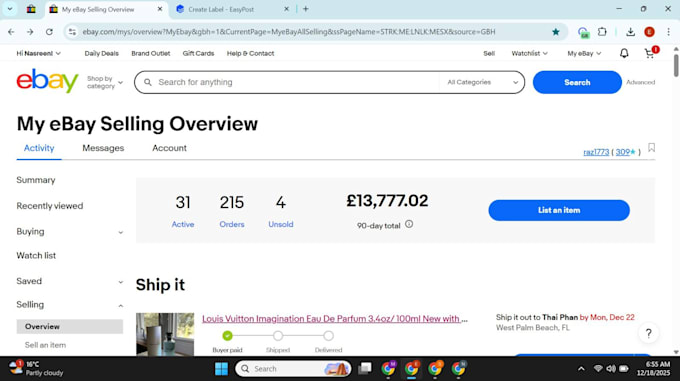
Task: Expand the My eBay dropdown
Action: pos(584,53)
